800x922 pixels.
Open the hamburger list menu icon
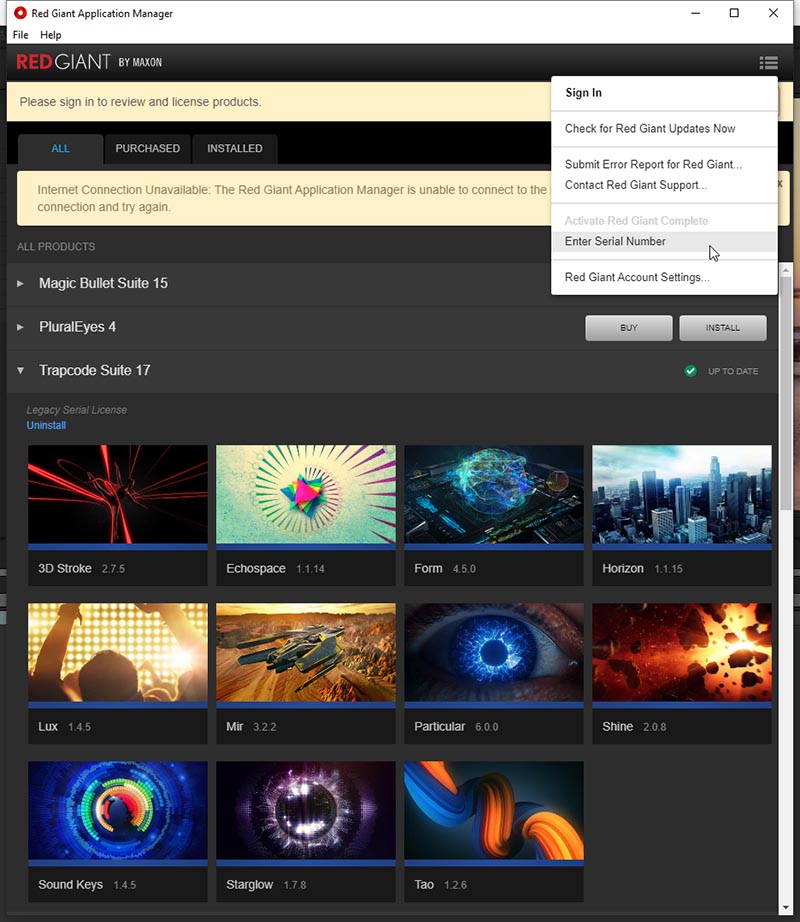768,62
